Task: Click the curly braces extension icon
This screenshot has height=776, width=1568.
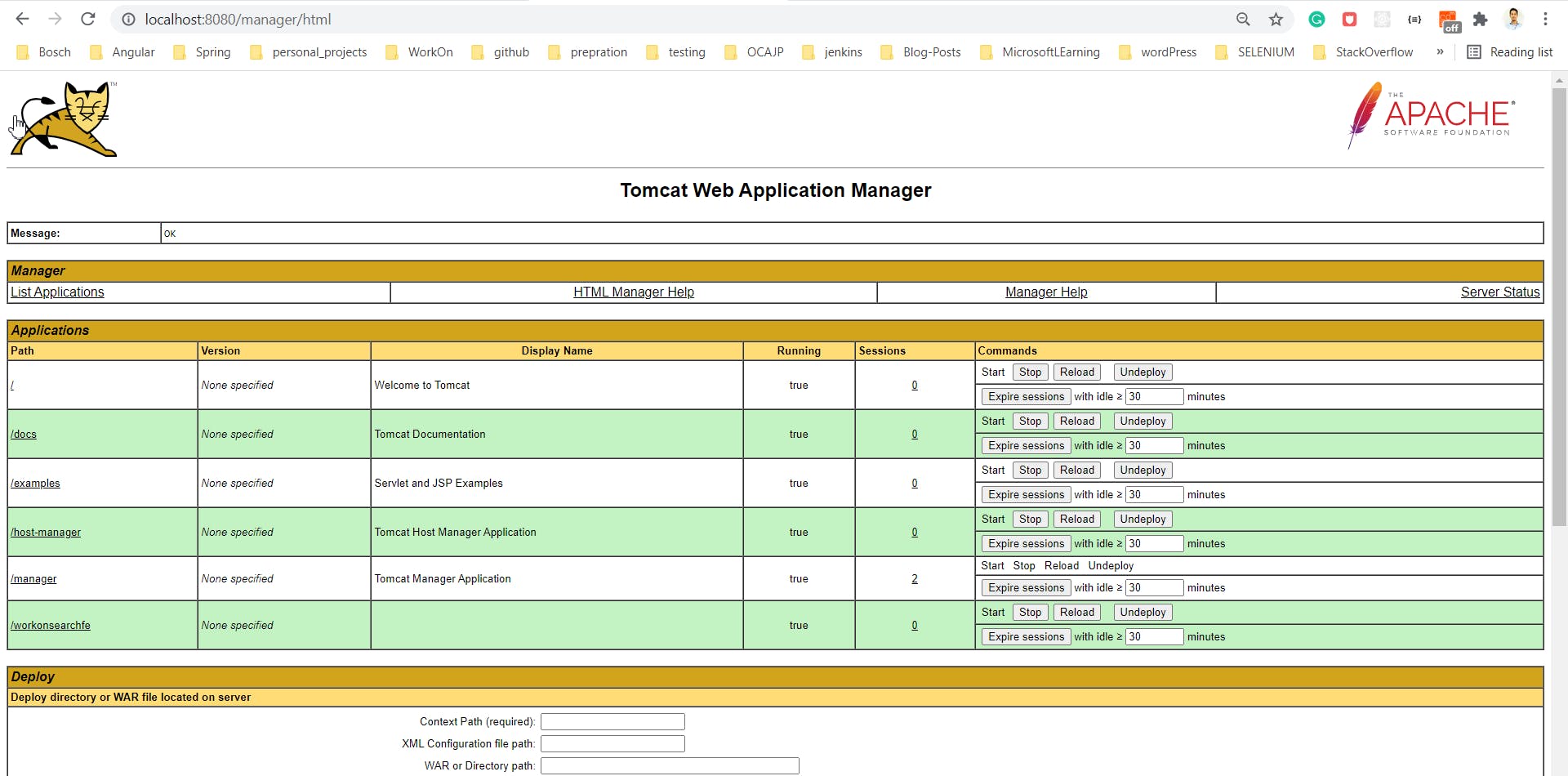Action: (x=1414, y=19)
